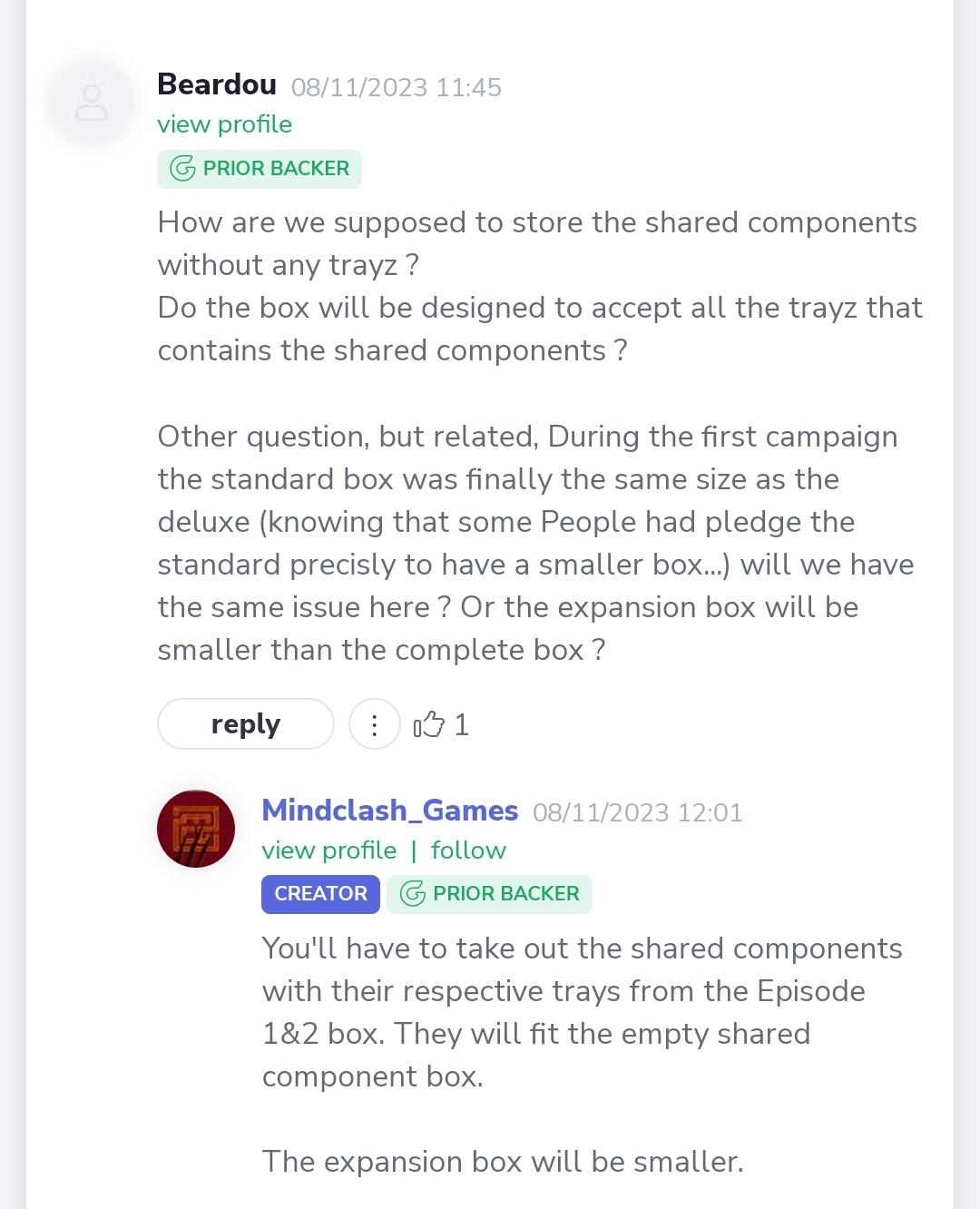The height and width of the screenshot is (1209, 980).
Task: Click the Gamefound logo in Beardou's backer badge
Action: [182, 169]
